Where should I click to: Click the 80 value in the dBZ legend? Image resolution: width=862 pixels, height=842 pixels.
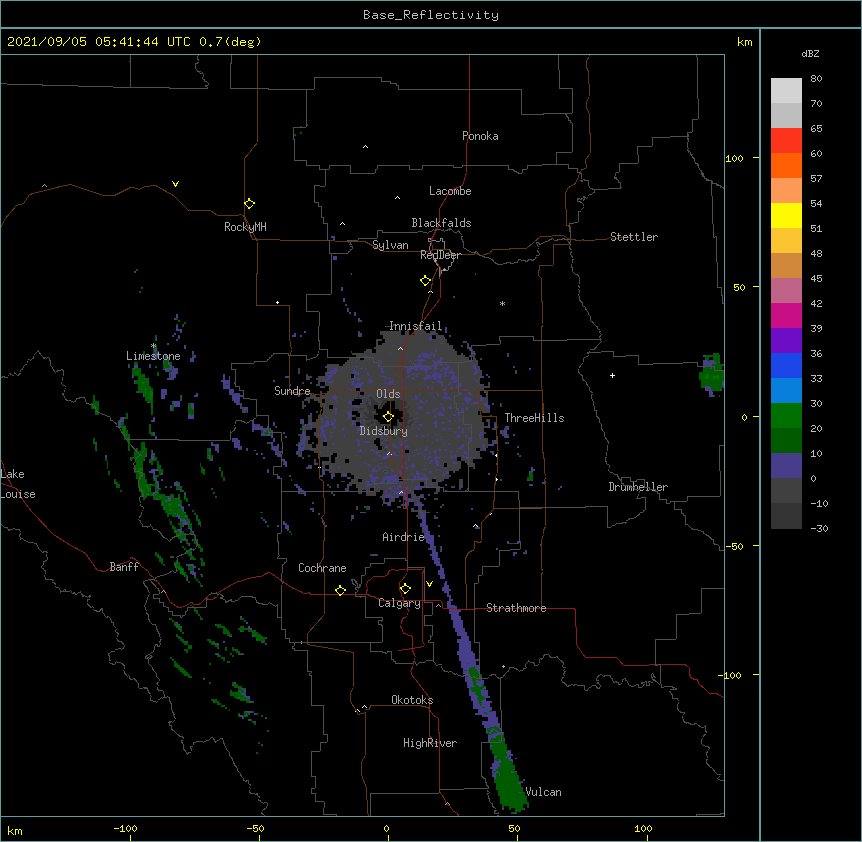pos(816,79)
